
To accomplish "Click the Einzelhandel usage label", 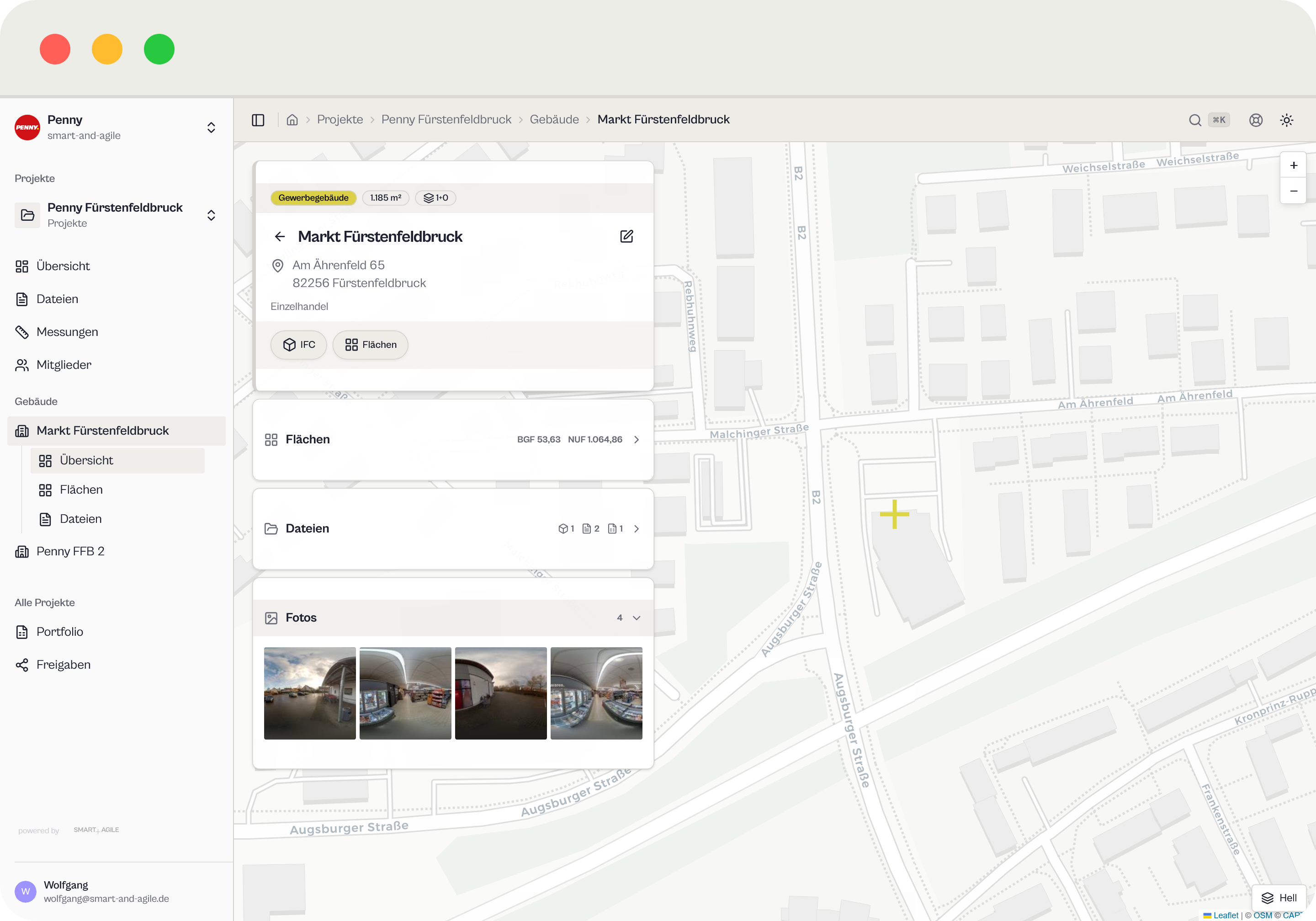I will (299, 306).
